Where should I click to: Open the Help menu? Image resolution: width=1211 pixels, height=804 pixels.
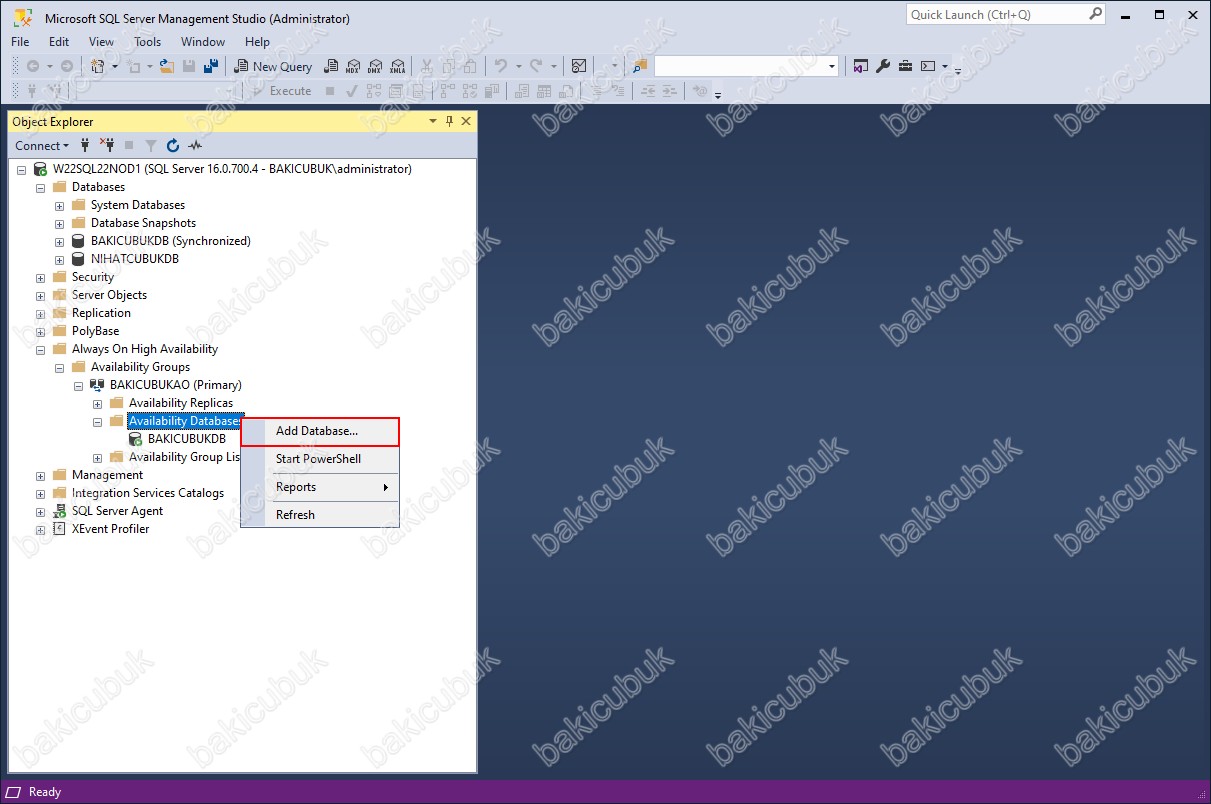(257, 41)
